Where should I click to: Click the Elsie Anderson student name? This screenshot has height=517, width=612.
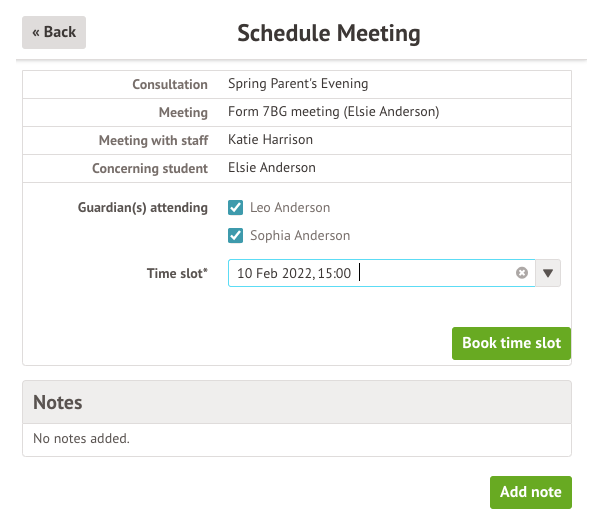pos(272,168)
